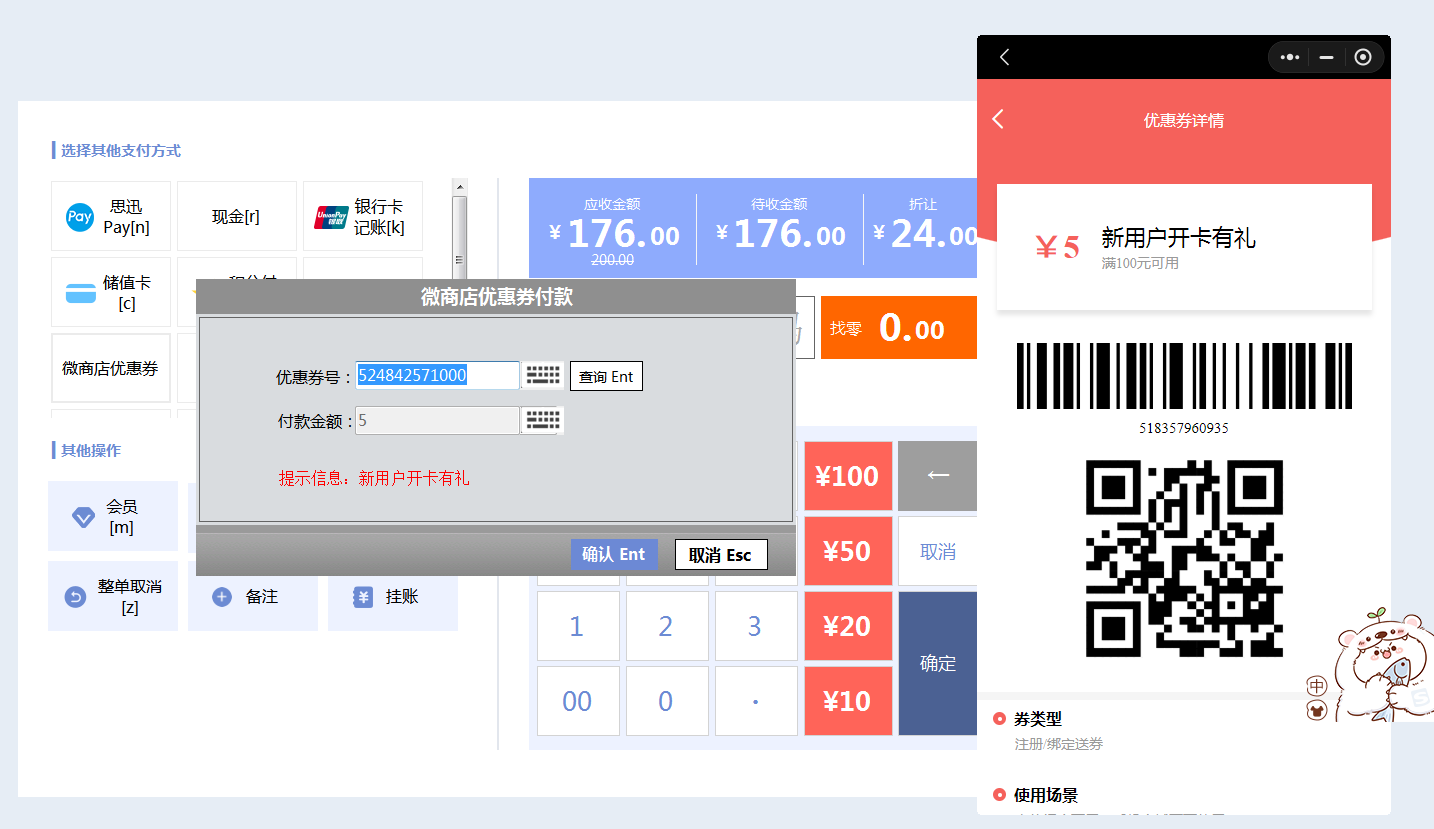Tap keypad 0 key
The image size is (1434, 829).
coord(667,701)
